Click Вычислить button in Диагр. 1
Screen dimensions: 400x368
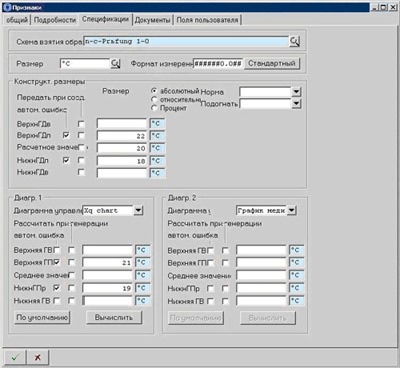coord(114,317)
